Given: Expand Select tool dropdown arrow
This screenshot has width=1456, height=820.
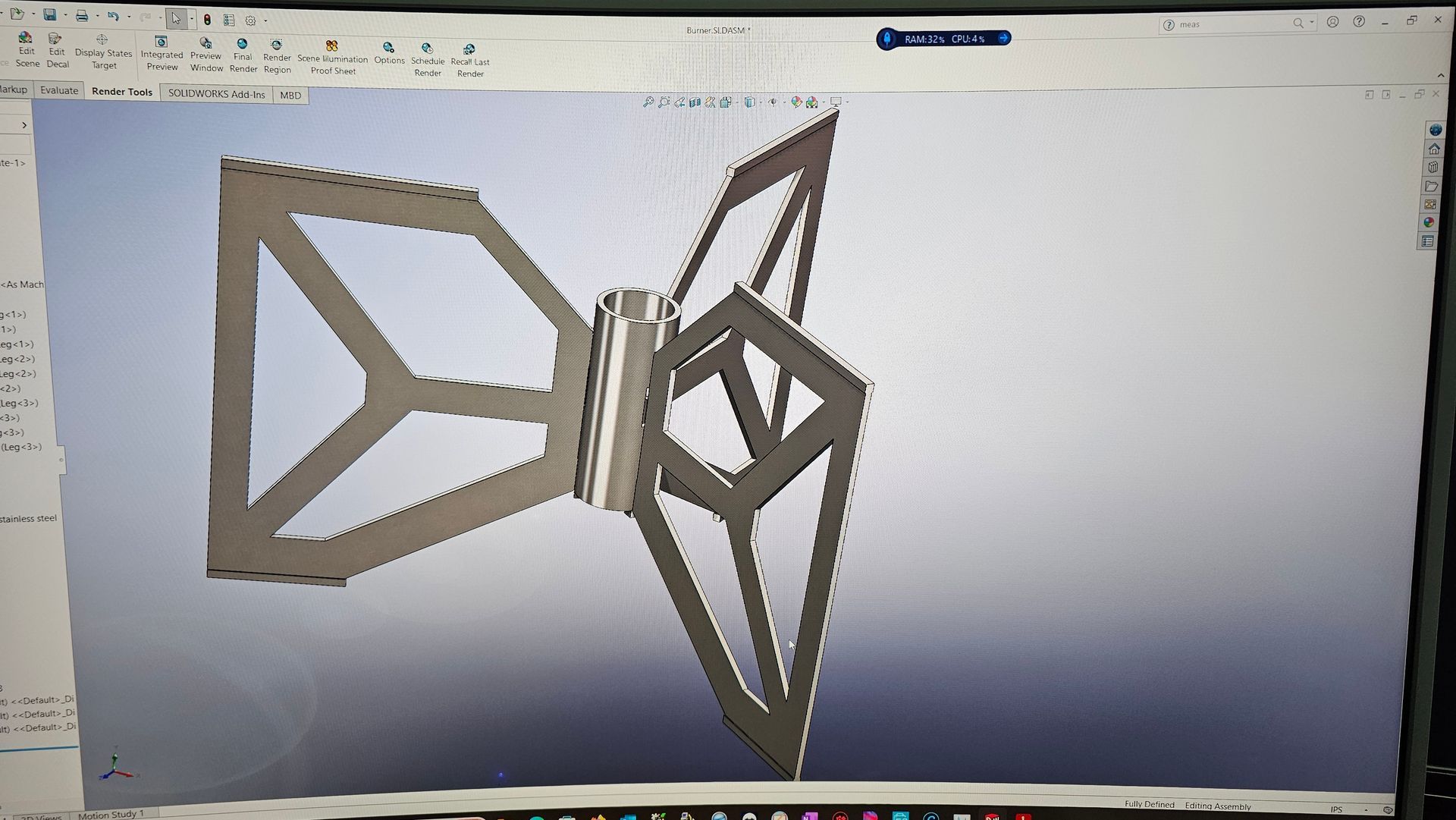Looking at the screenshot, I should click(191, 19).
